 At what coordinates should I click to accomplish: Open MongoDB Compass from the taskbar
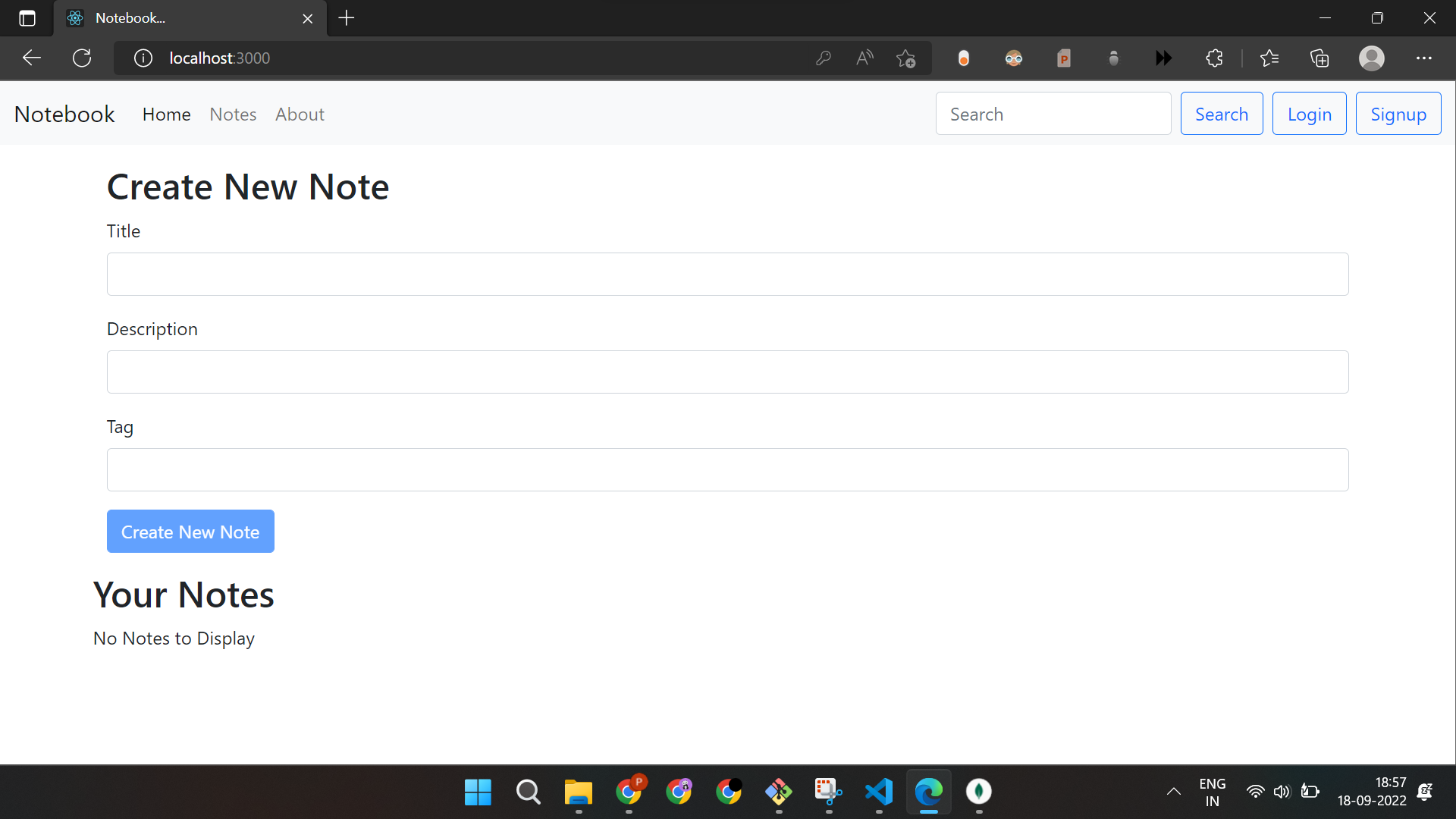pos(979,792)
